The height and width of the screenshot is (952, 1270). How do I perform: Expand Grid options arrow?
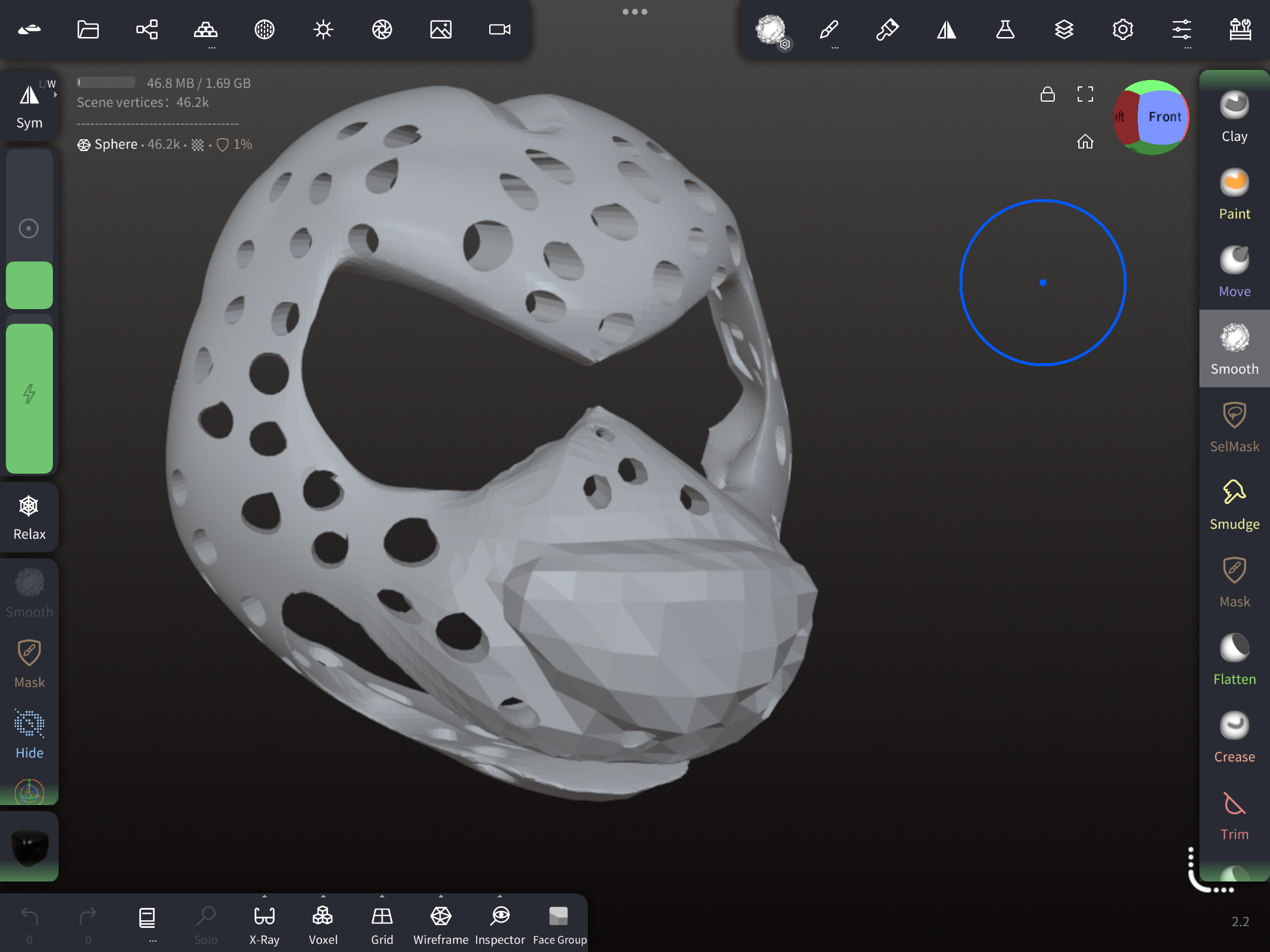tap(382, 896)
